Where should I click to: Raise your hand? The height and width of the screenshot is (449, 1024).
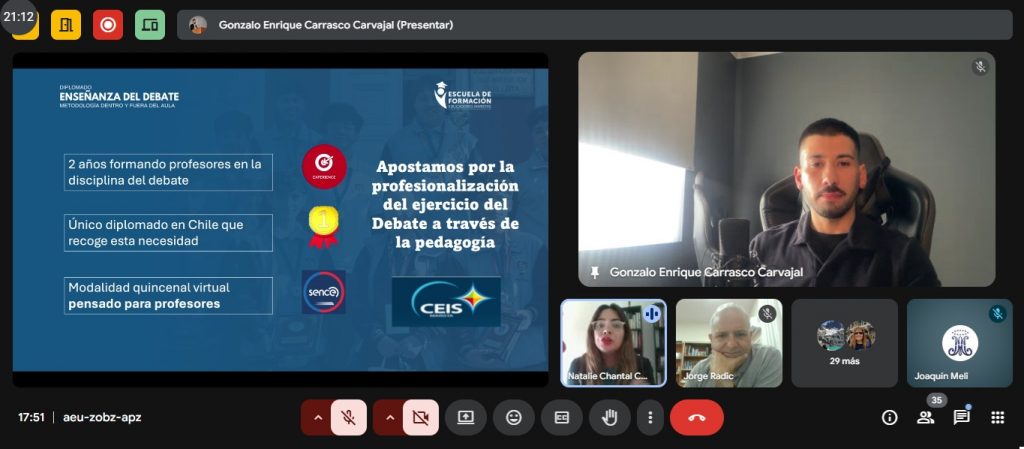pos(609,417)
